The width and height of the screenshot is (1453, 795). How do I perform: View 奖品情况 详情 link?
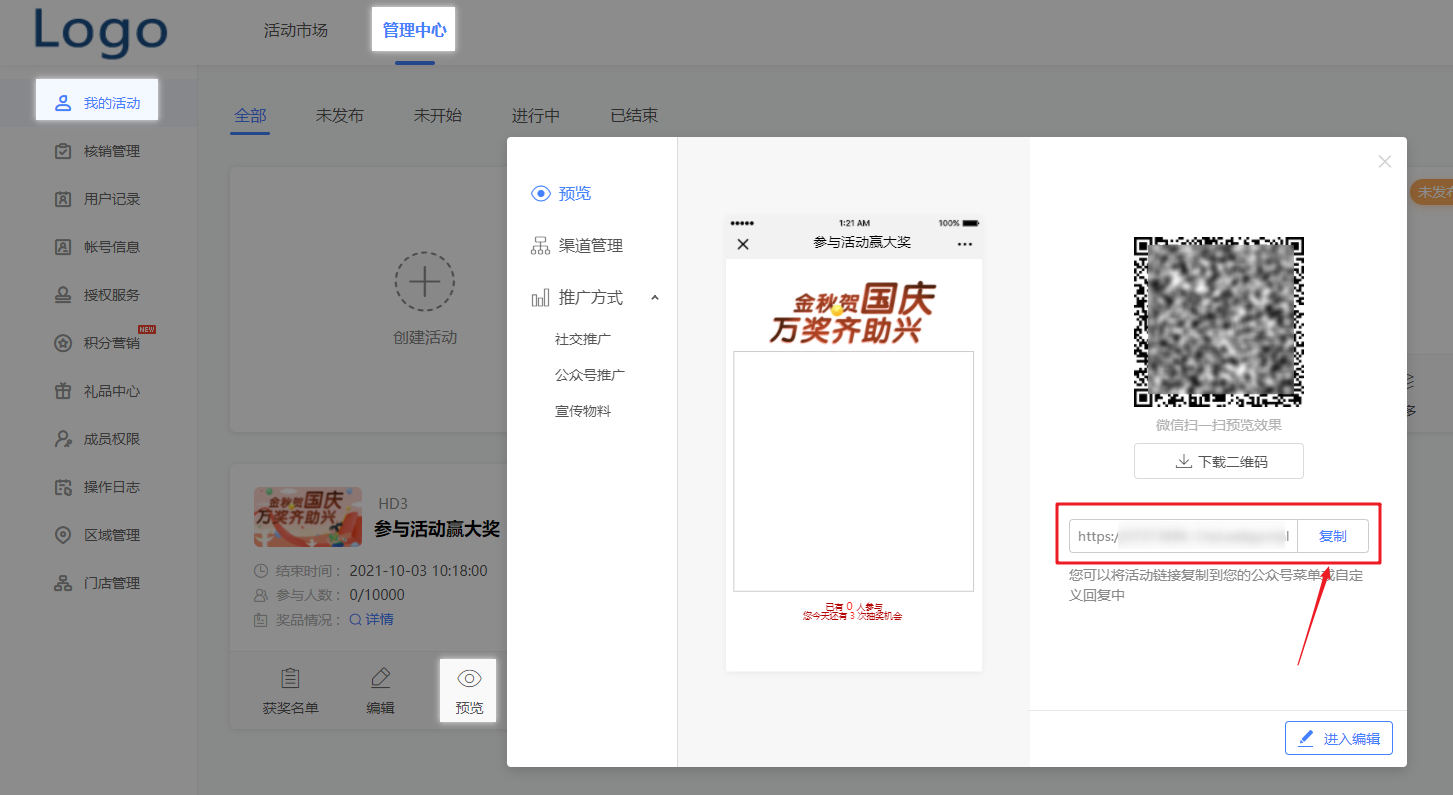[371, 619]
